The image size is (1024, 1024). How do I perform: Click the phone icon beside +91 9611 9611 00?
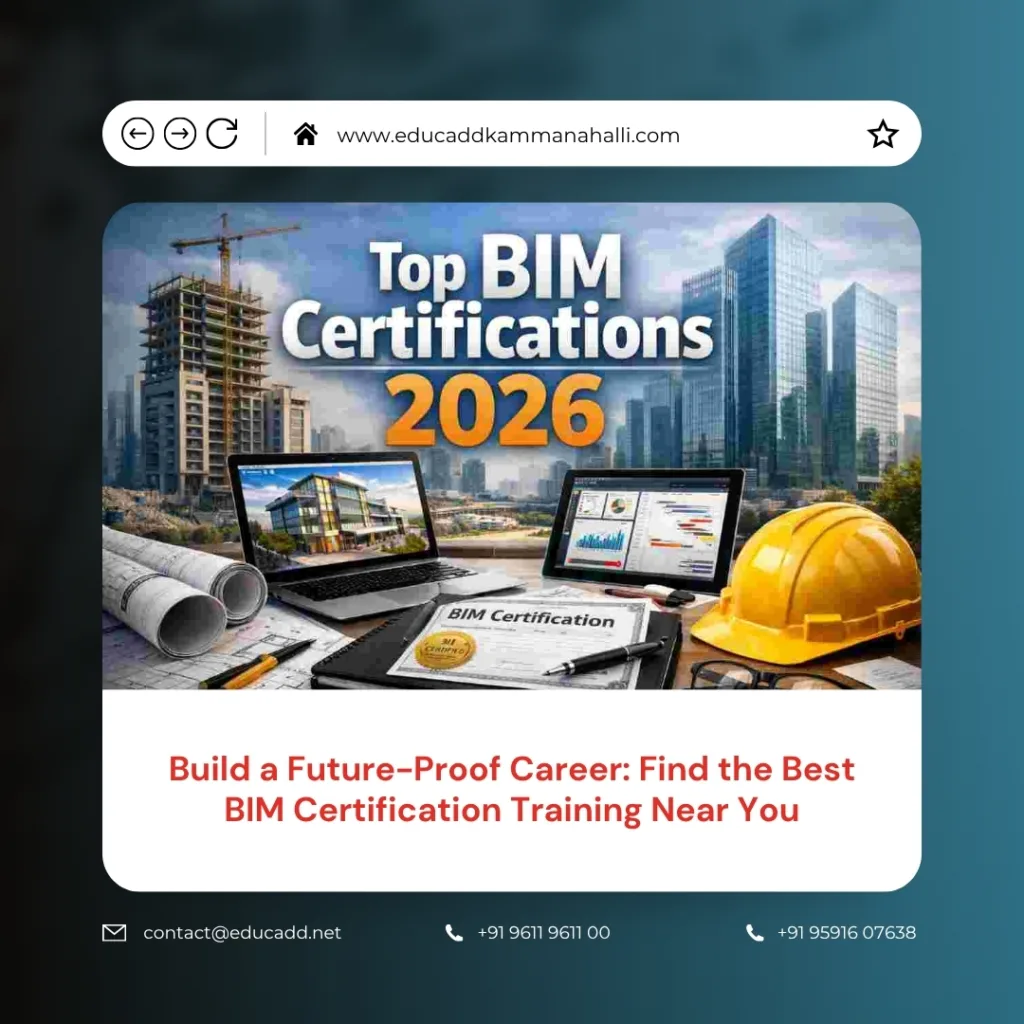453,933
